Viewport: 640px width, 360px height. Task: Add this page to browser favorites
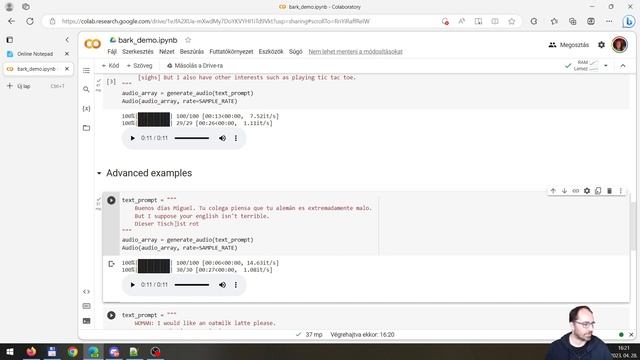[x=511, y=21]
